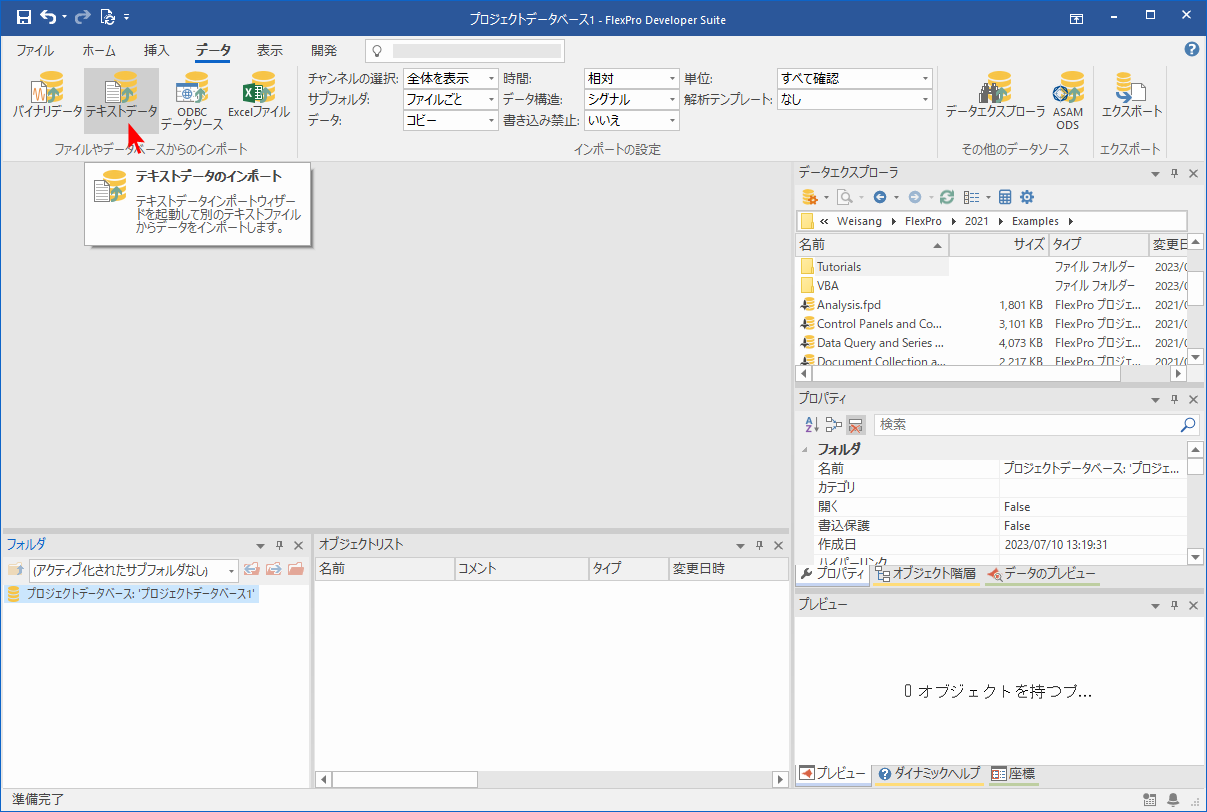Go up one folder in フォルダ panel
Viewport: 1207px width, 812px height.
[15, 570]
